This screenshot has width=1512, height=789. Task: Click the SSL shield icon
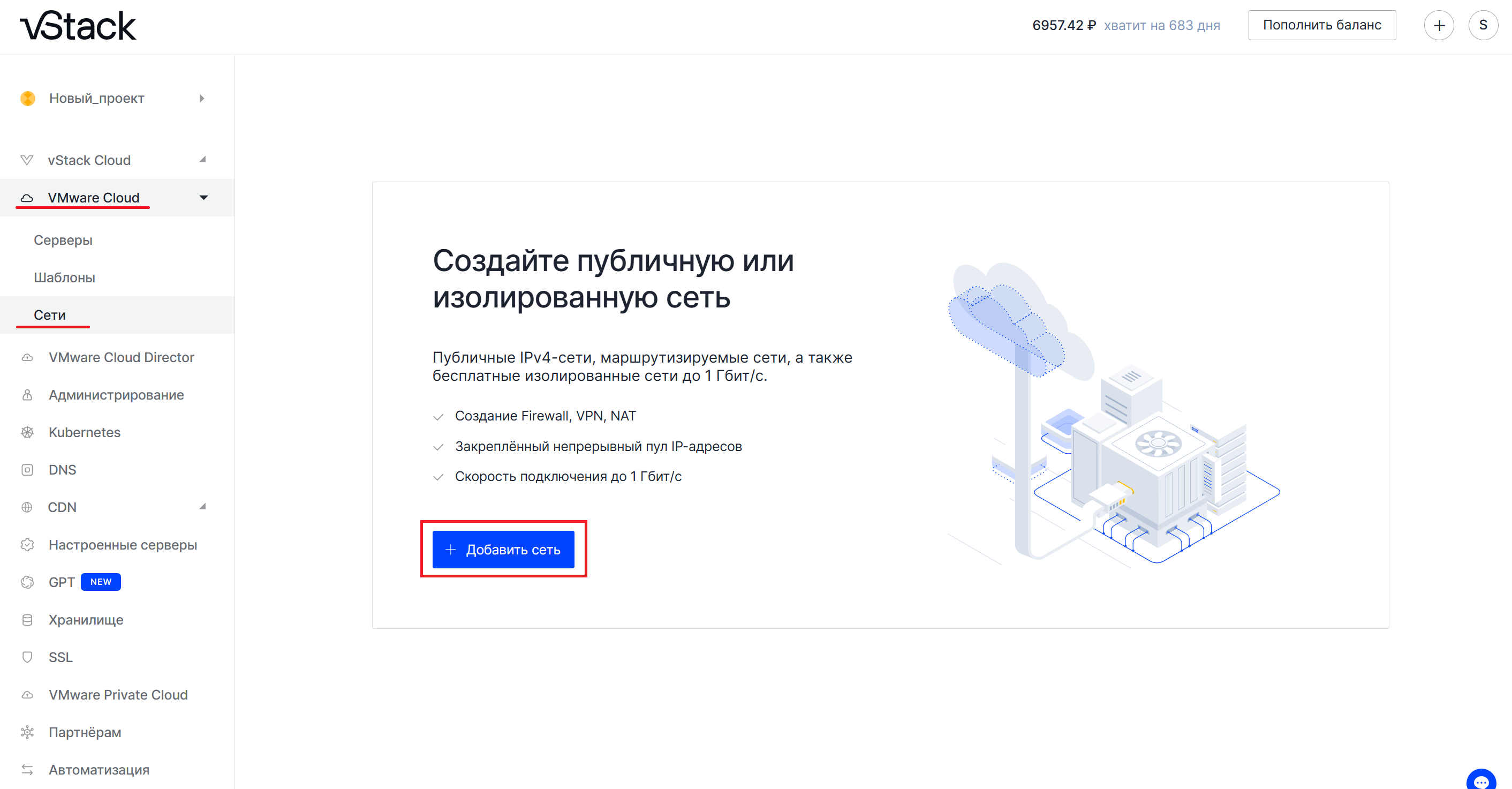point(27,657)
